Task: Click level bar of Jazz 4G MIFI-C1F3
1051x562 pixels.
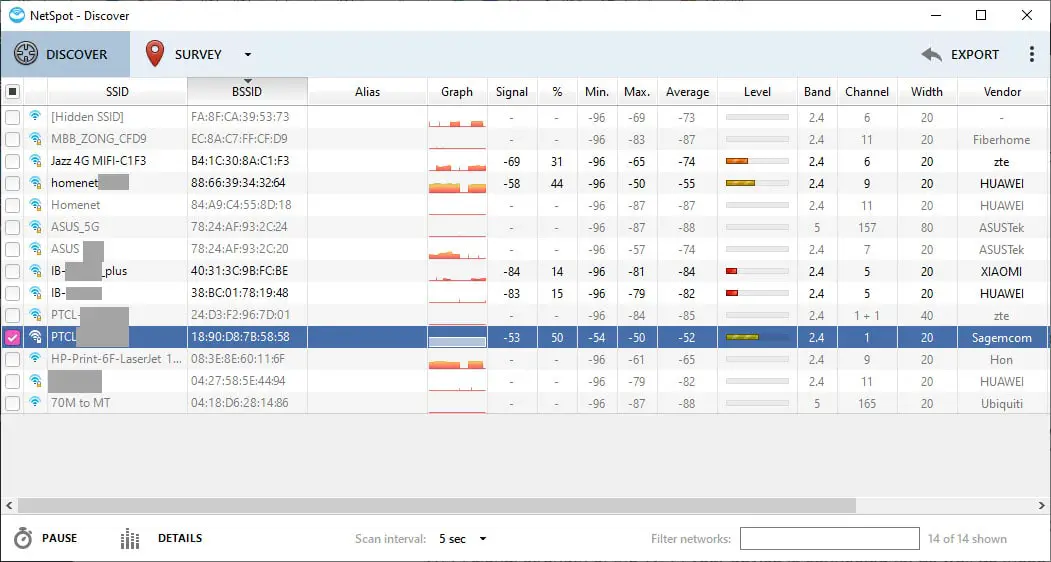Action: pyautogui.click(x=757, y=161)
